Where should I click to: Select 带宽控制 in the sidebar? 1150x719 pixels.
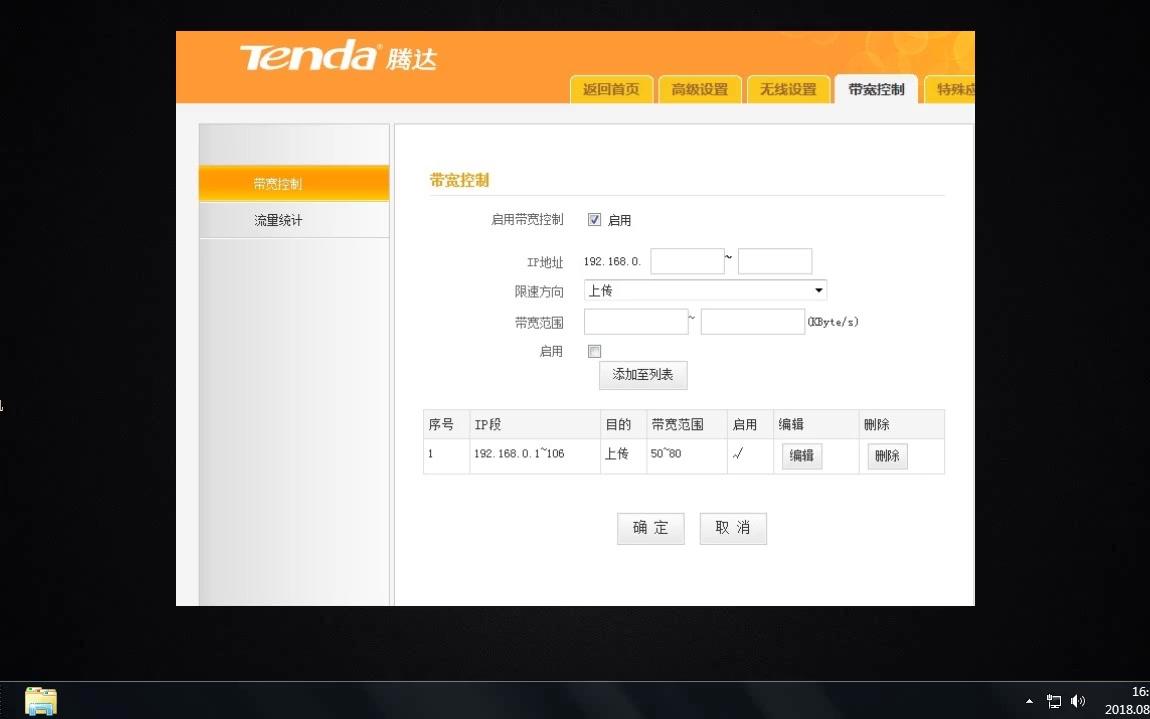coord(277,183)
